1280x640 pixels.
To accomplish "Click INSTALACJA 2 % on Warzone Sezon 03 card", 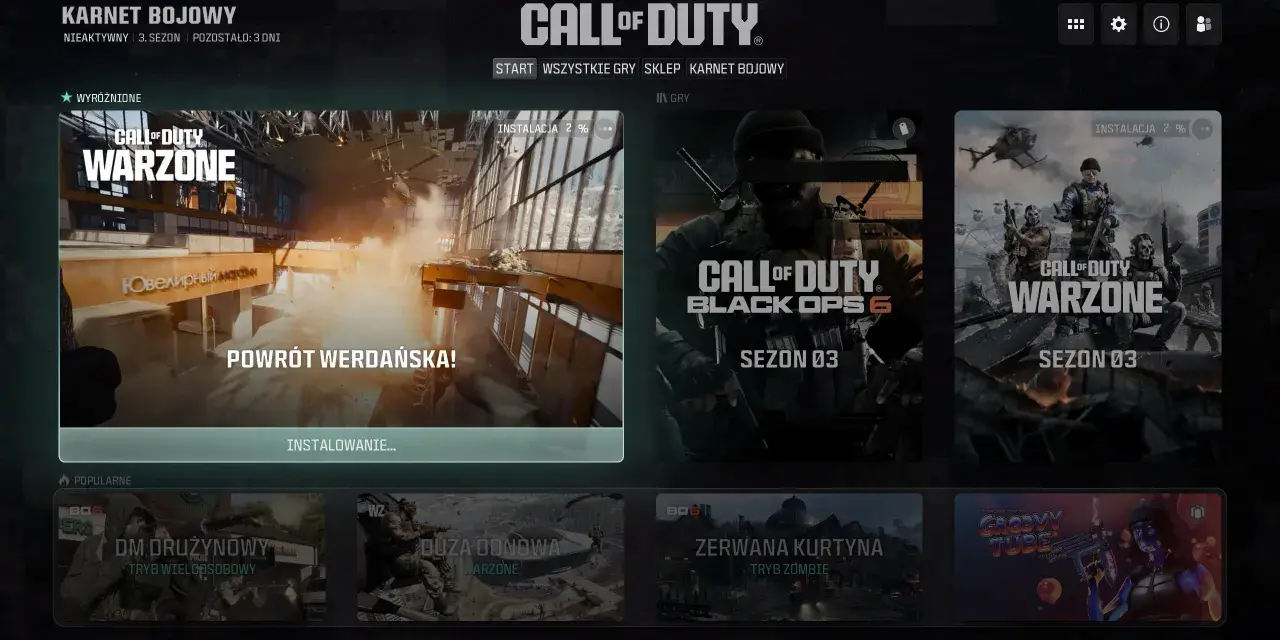I will [x=1140, y=128].
